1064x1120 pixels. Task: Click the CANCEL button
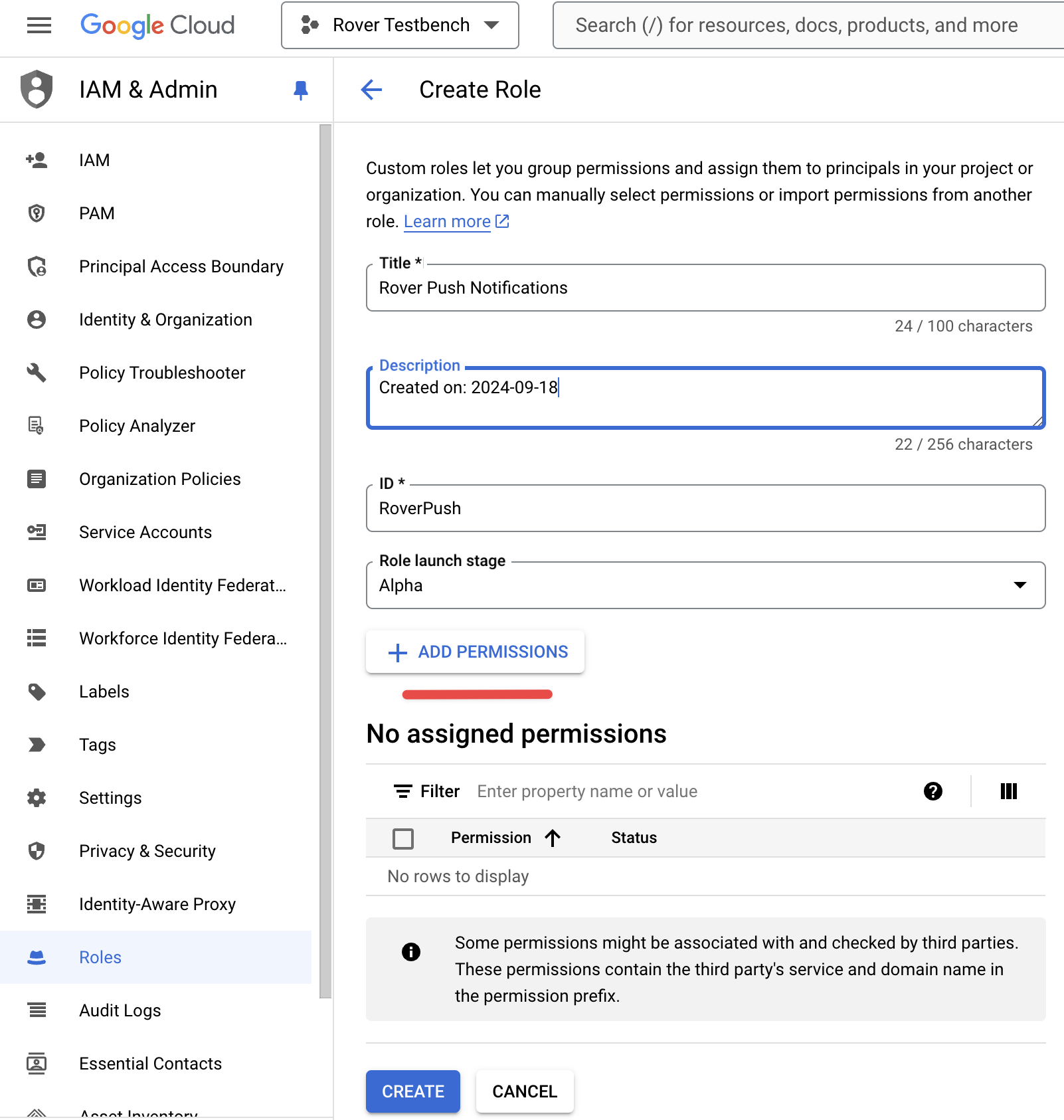point(525,1091)
